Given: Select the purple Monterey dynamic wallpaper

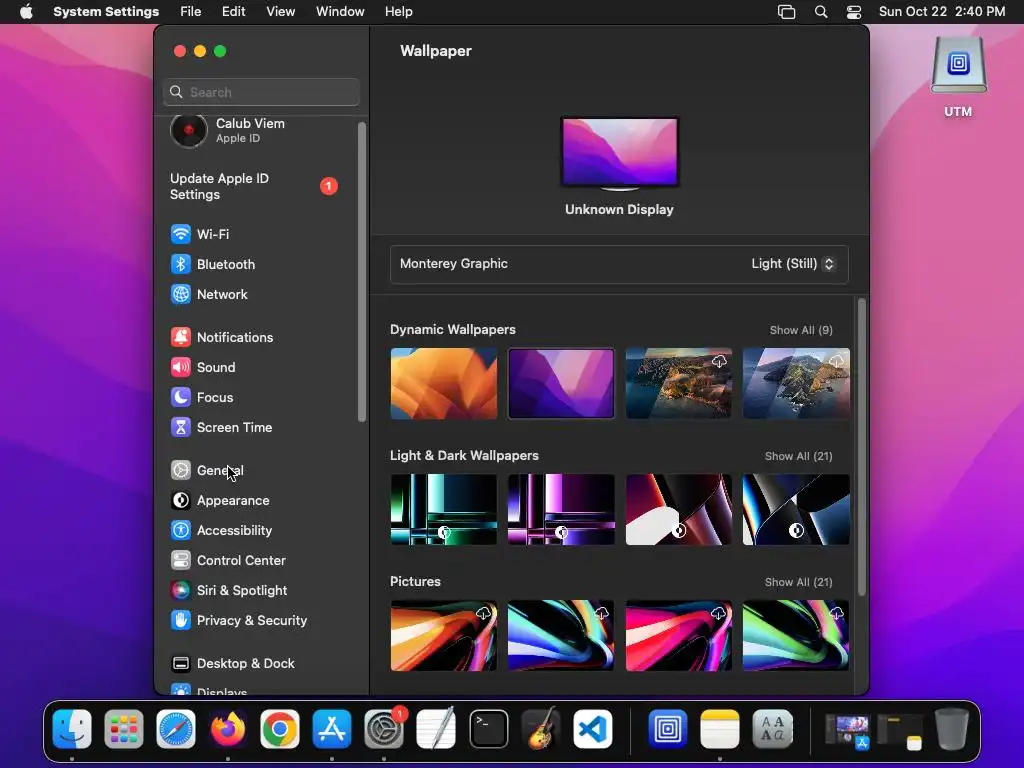Looking at the screenshot, I should 561,383.
